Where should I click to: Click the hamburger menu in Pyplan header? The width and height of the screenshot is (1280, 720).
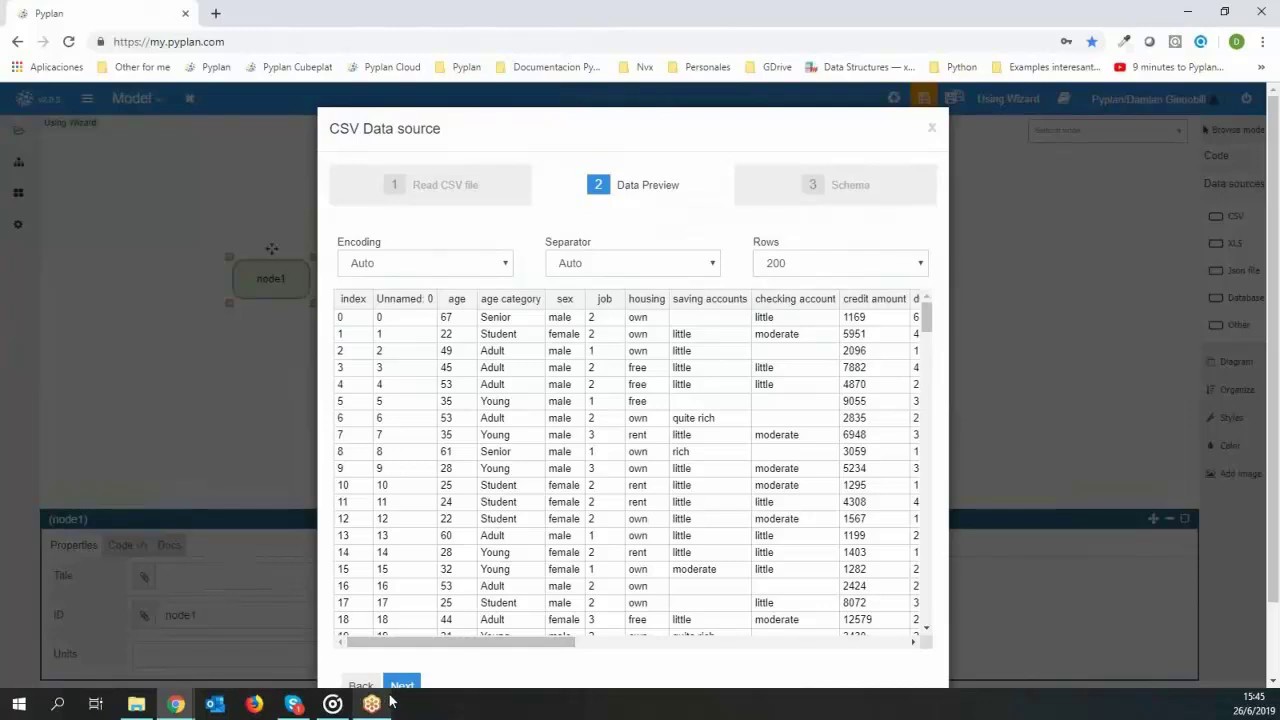click(x=87, y=98)
